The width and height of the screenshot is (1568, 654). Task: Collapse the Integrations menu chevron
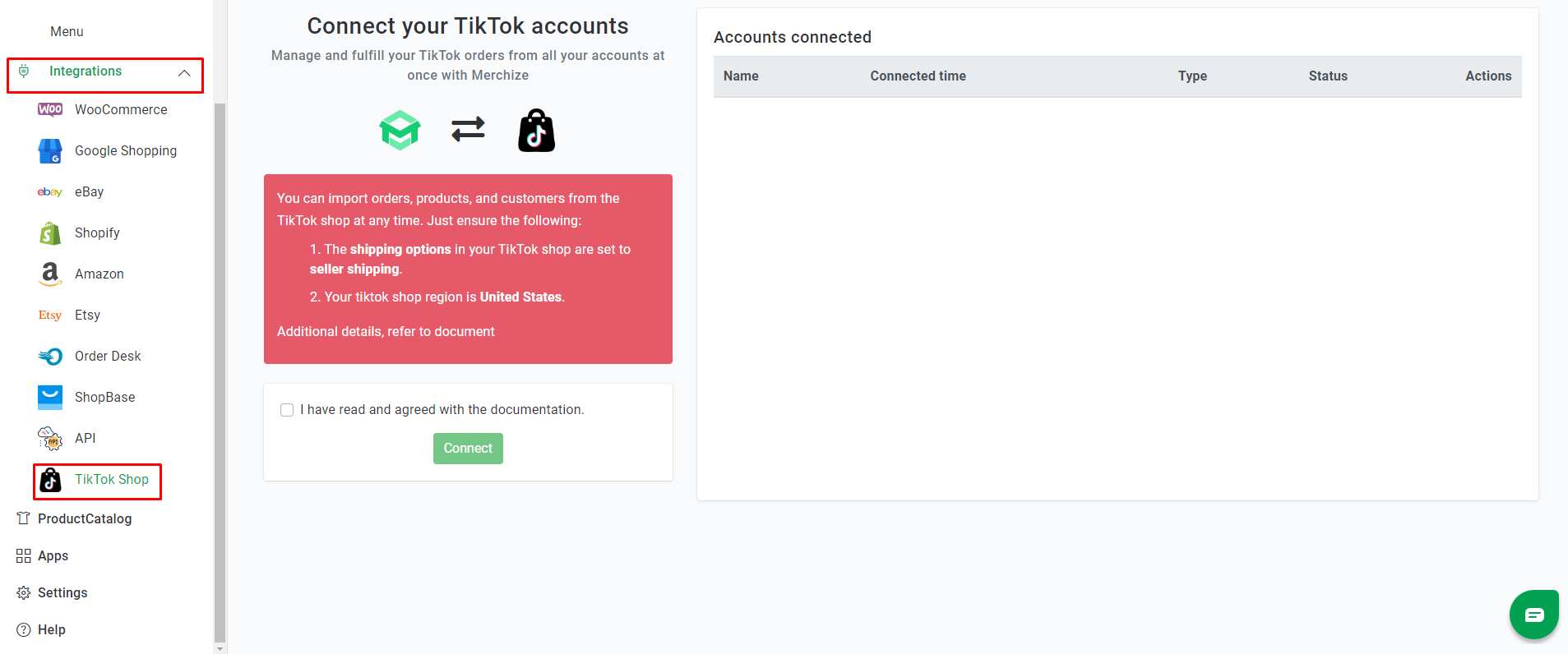(184, 73)
